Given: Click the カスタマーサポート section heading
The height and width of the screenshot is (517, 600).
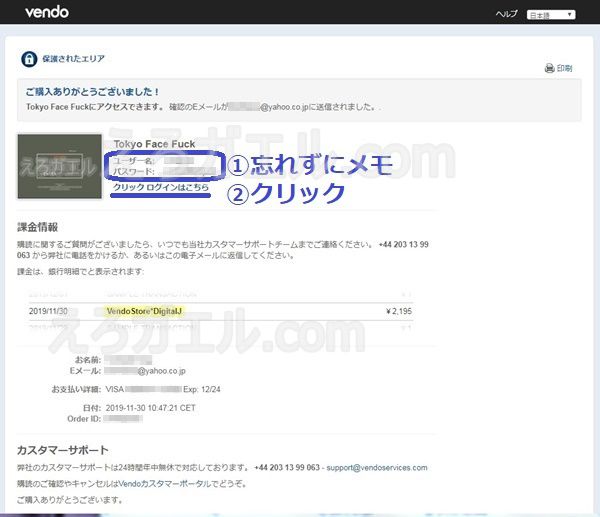Looking at the screenshot, I should pyautogui.click(x=63, y=450).
